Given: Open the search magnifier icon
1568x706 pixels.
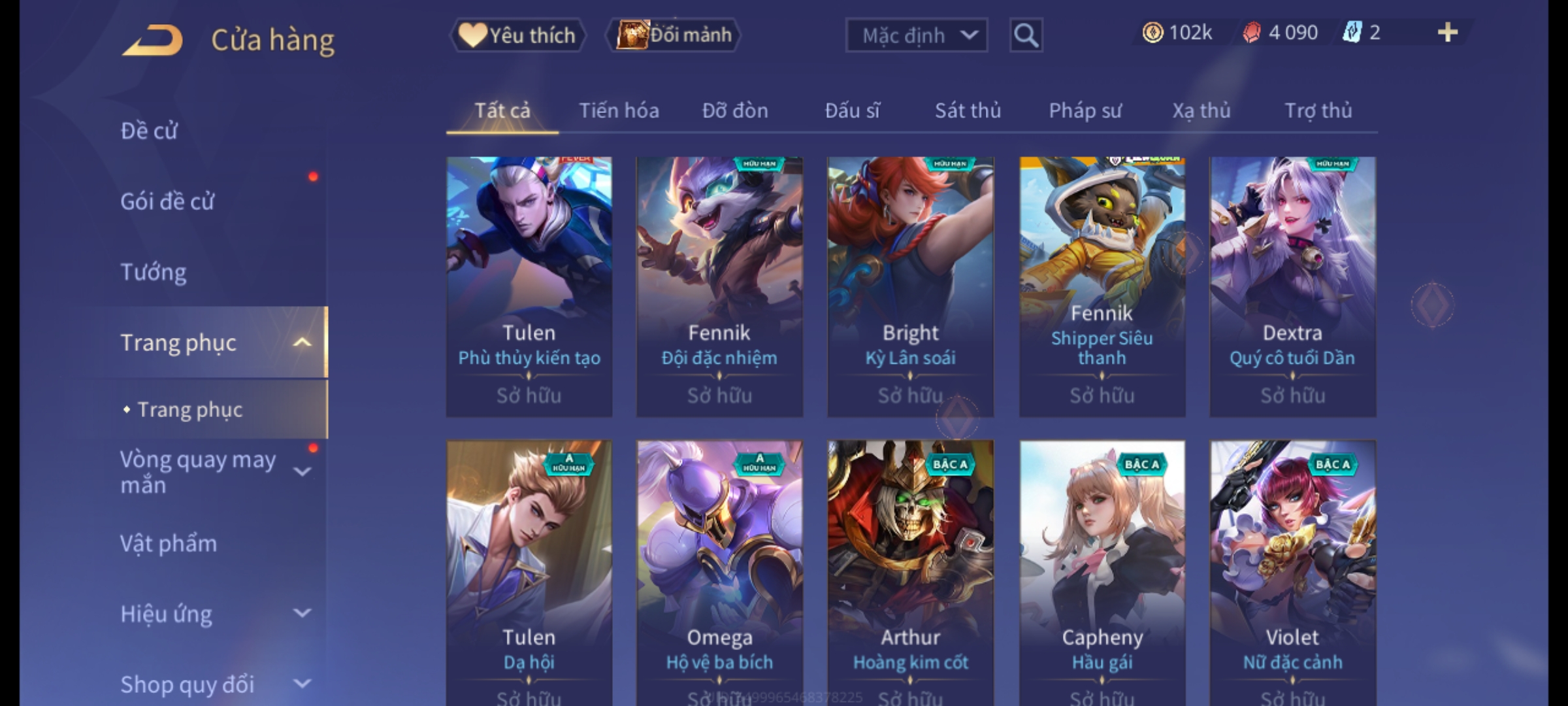Looking at the screenshot, I should coord(1026,35).
